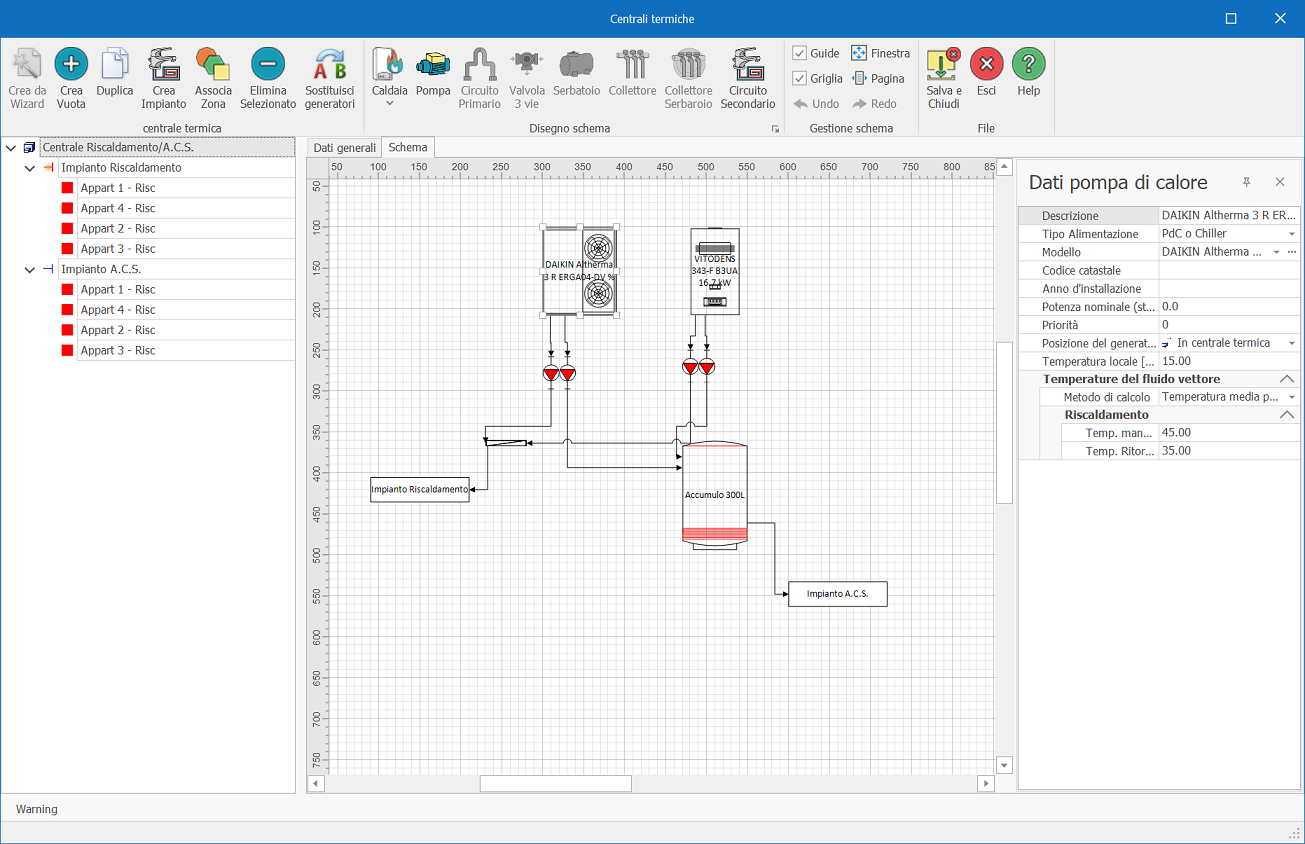
Task: Click the Esci button
Action: point(986,66)
